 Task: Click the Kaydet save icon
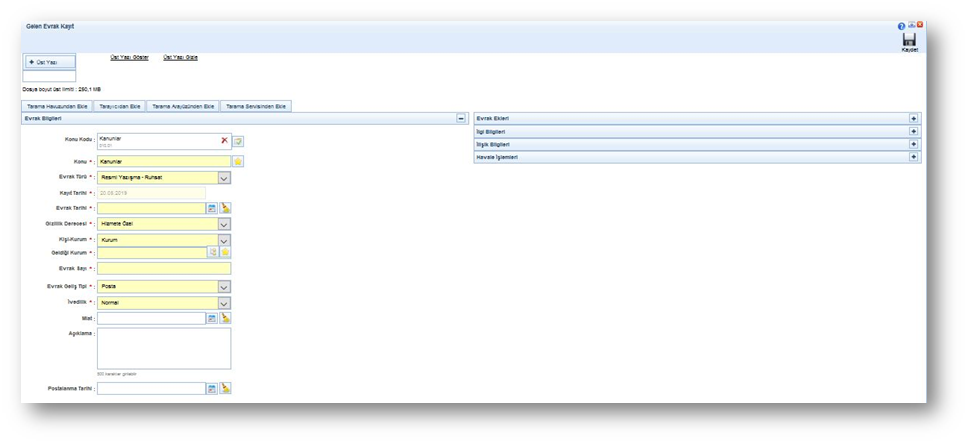pyautogui.click(x=909, y=39)
